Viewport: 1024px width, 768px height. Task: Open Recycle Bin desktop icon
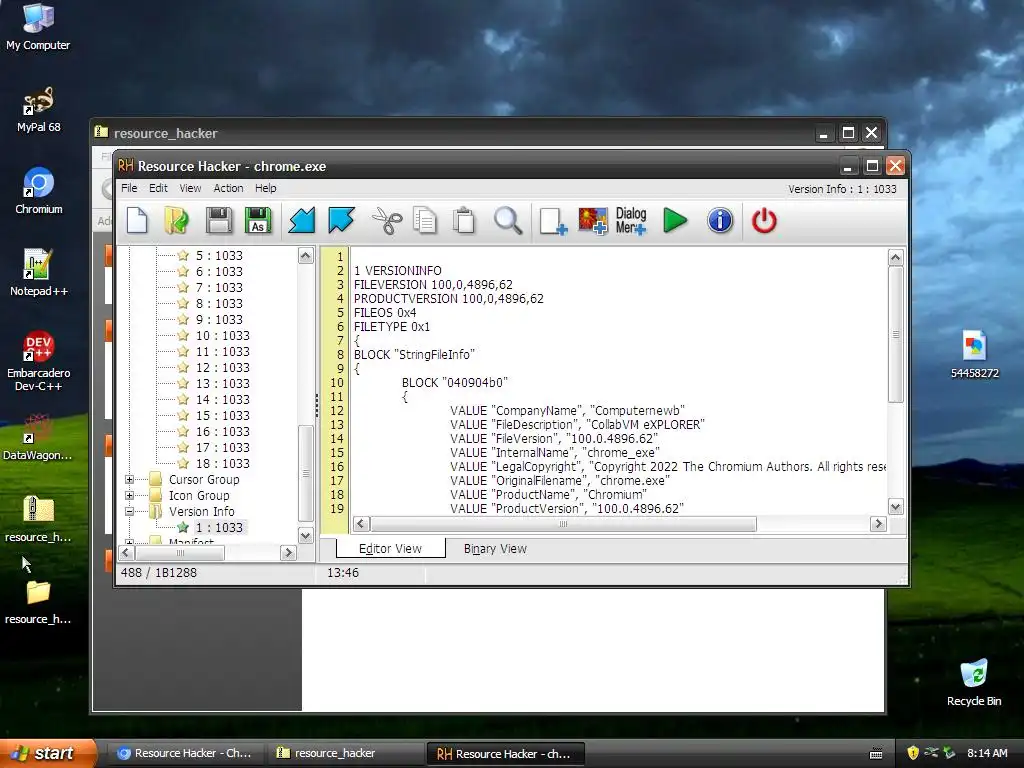pos(974,683)
